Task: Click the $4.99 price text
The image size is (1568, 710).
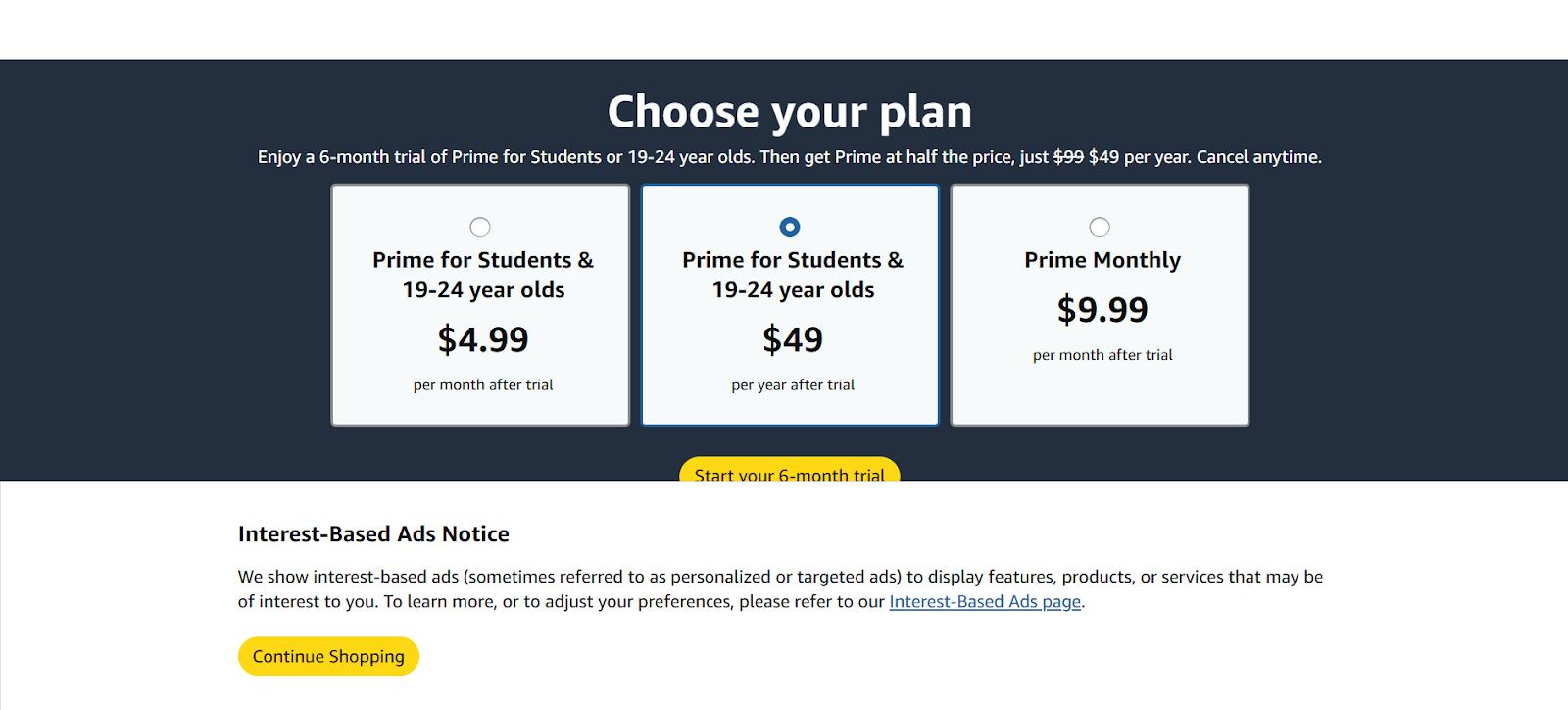Action: (x=483, y=339)
